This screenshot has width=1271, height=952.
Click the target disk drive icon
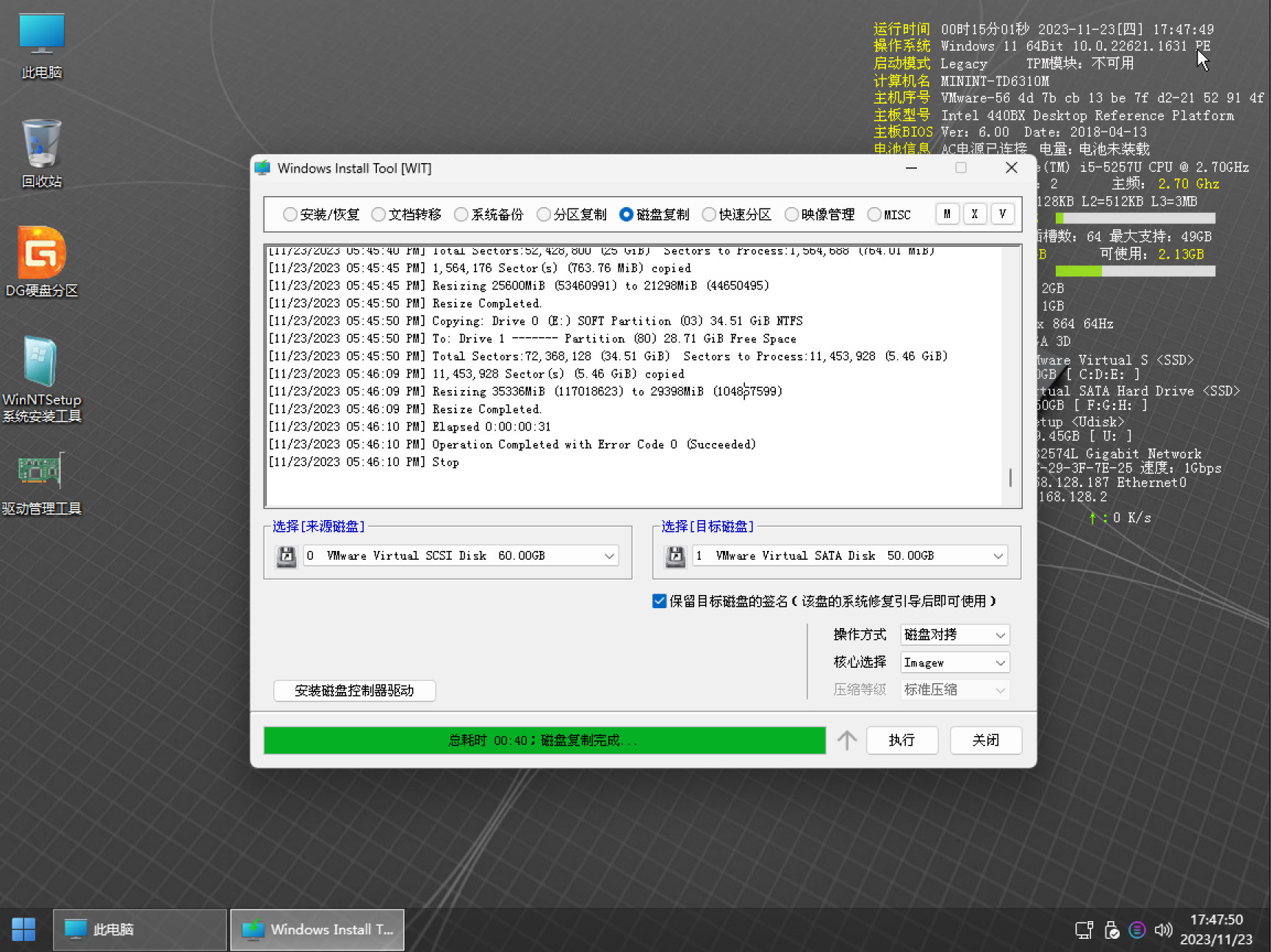(x=675, y=556)
